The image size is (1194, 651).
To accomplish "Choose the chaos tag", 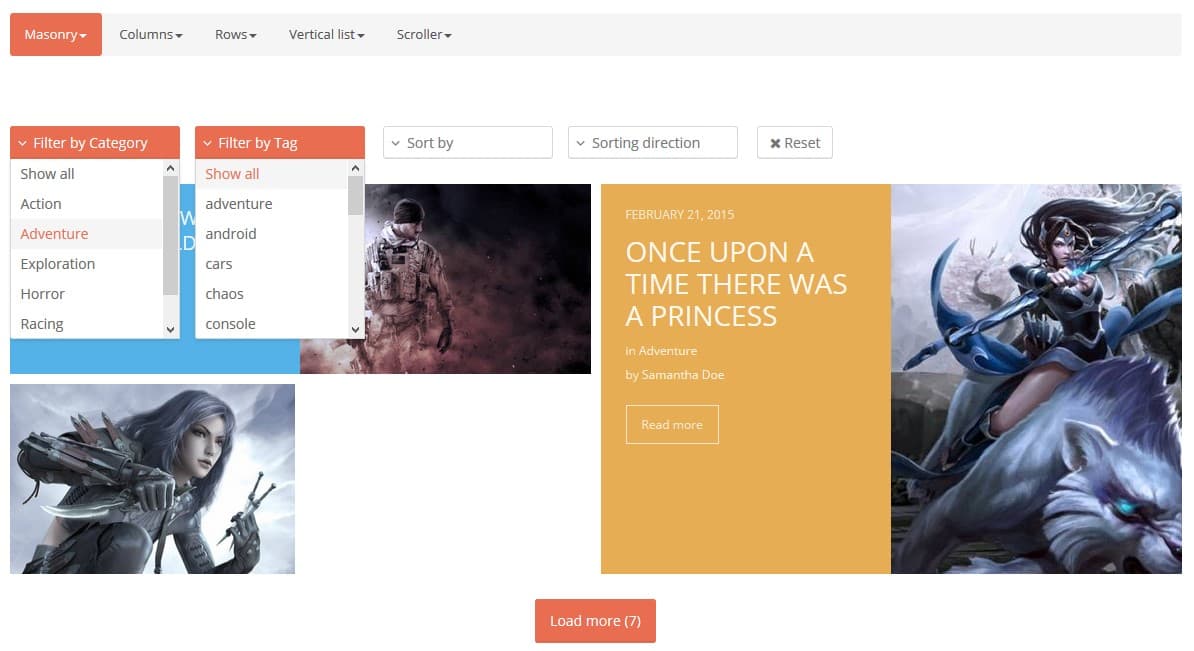I will coord(272,294).
